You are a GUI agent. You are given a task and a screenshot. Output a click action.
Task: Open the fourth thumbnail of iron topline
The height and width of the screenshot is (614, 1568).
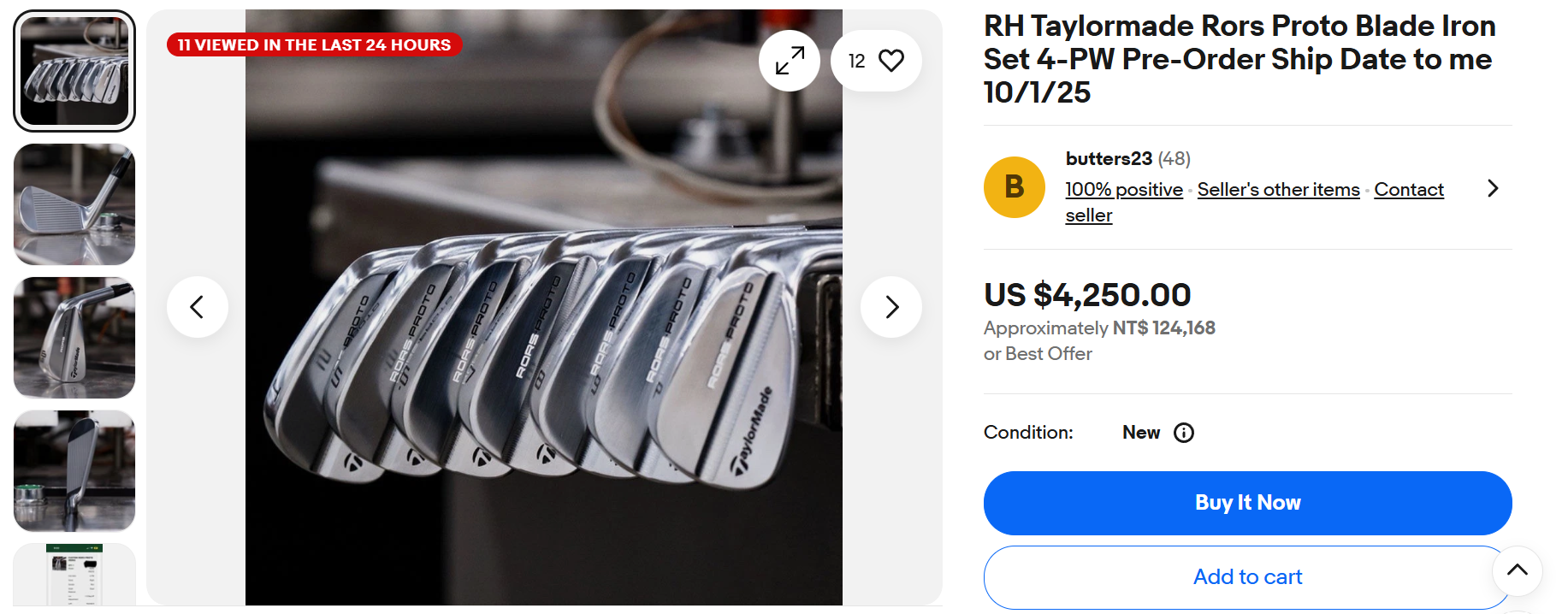click(x=74, y=471)
